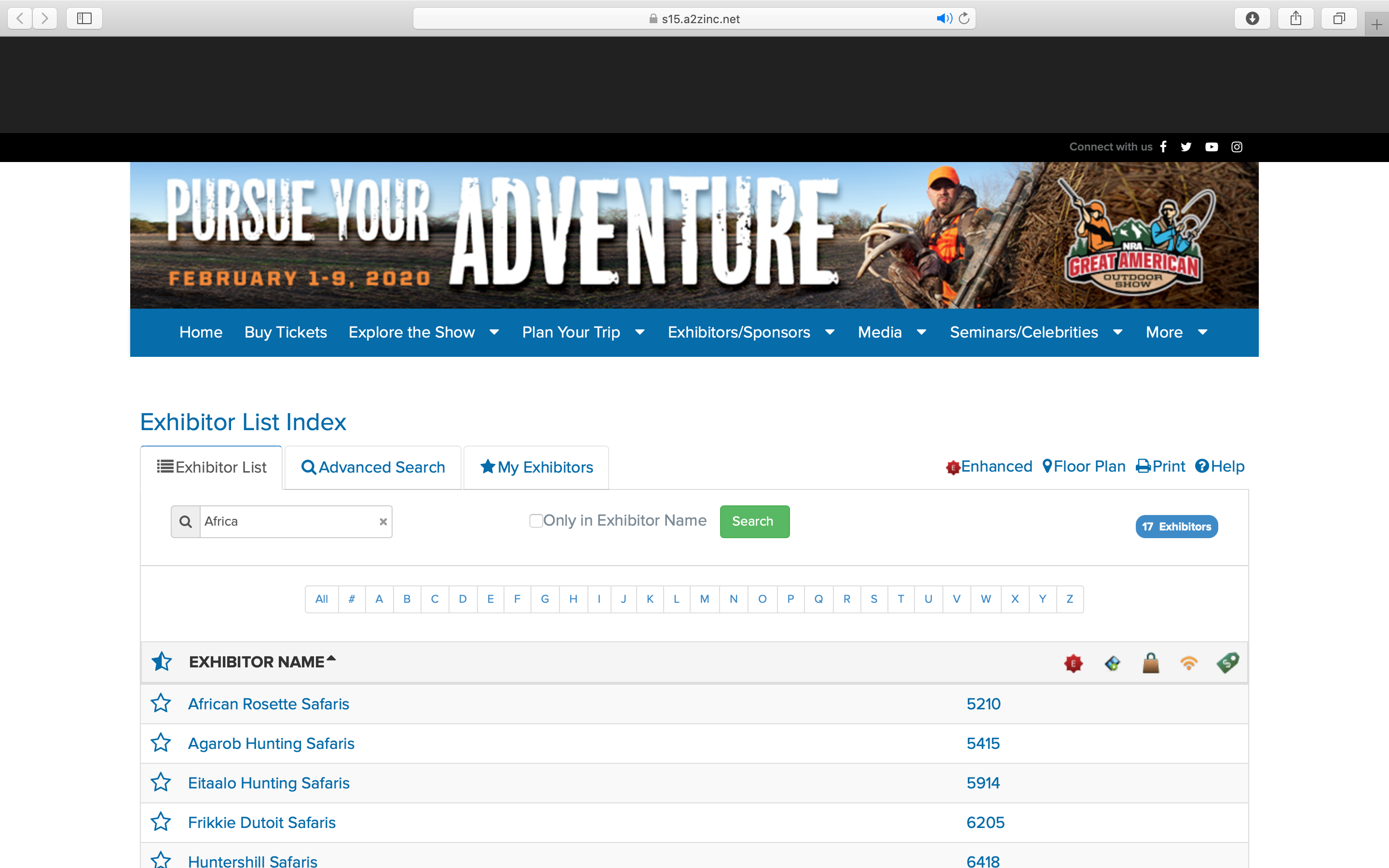This screenshot has height=868, width=1389.
Task: Open Safari downloads list
Action: pyautogui.click(x=1253, y=18)
